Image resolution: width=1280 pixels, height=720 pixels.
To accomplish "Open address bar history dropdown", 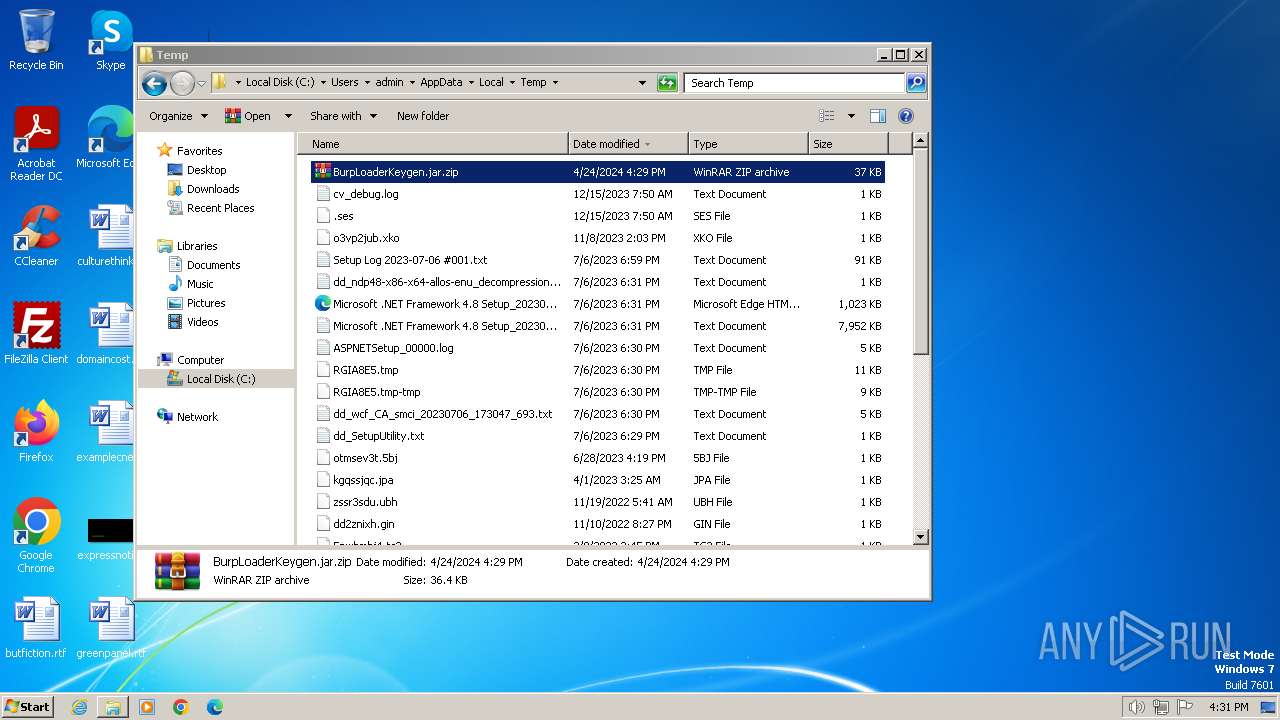I will click(642, 83).
